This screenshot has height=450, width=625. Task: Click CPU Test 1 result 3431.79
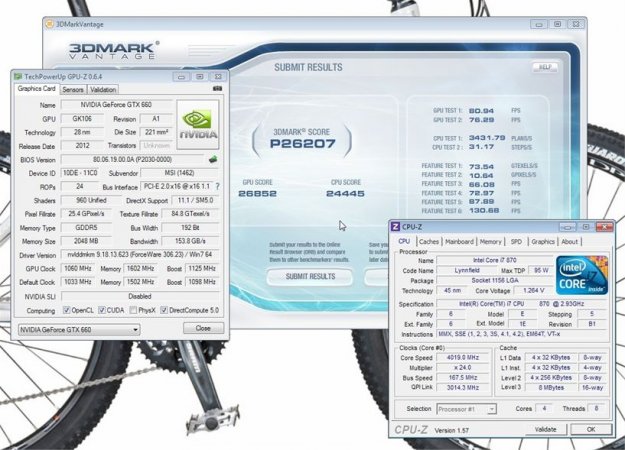click(x=487, y=138)
